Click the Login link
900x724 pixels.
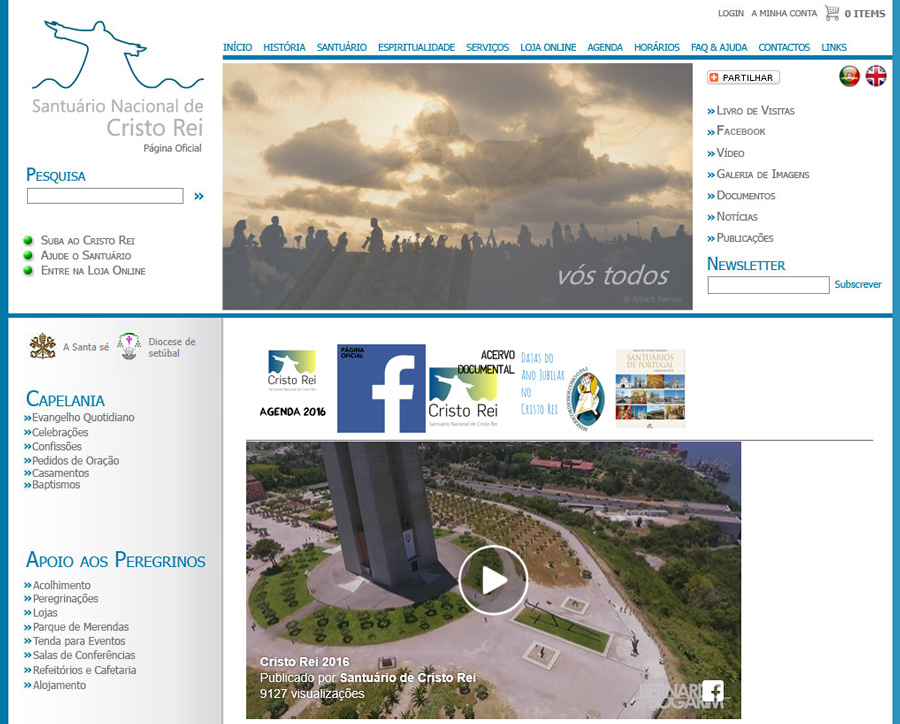pos(731,13)
